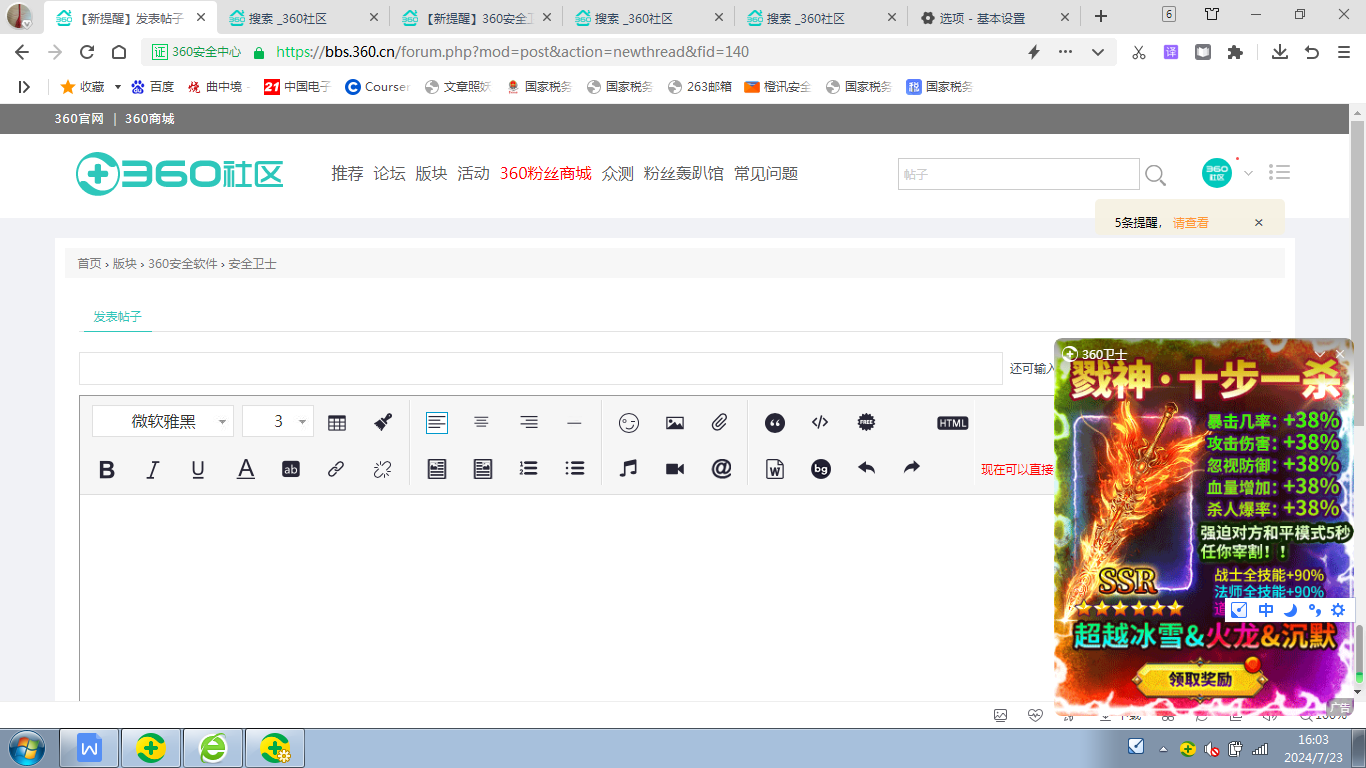Insert a table in the post editor
Viewport: 1366px width, 768px height.
pyautogui.click(x=337, y=423)
